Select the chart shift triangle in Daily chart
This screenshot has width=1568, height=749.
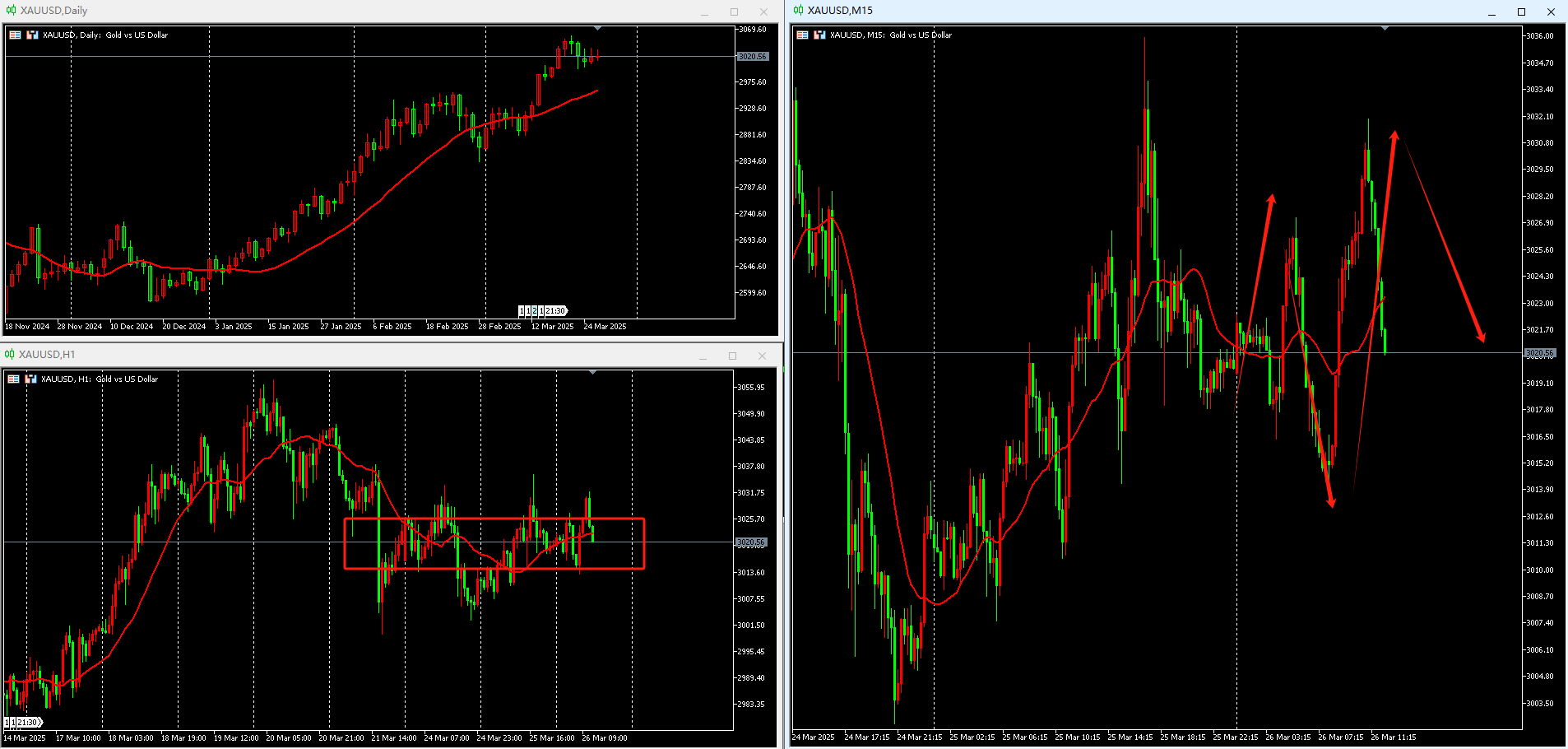[x=597, y=29]
